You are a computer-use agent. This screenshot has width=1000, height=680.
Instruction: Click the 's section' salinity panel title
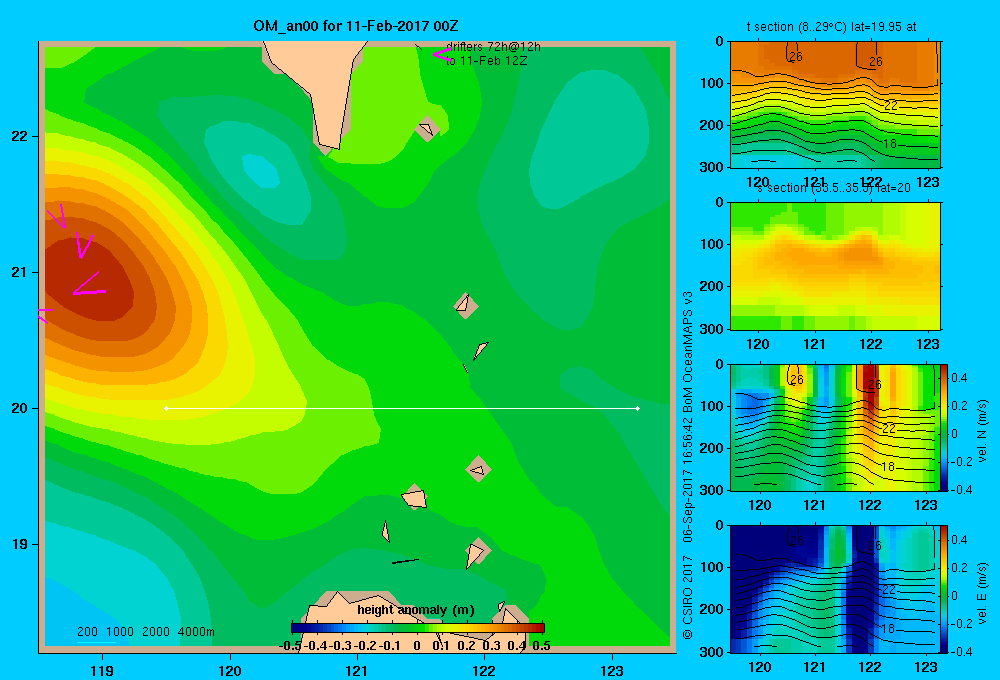pos(834,188)
